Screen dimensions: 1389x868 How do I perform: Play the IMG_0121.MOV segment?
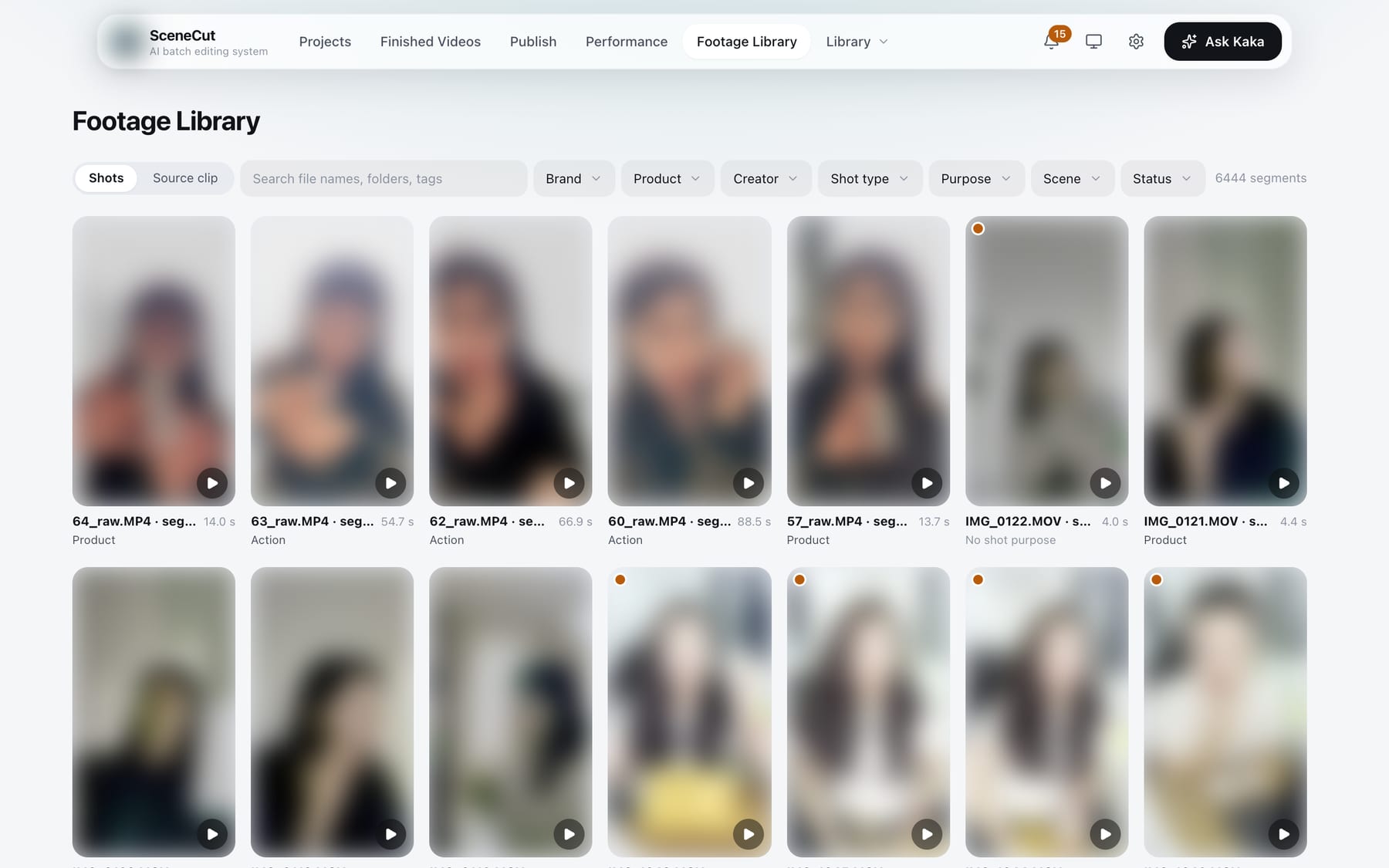pyautogui.click(x=1283, y=483)
